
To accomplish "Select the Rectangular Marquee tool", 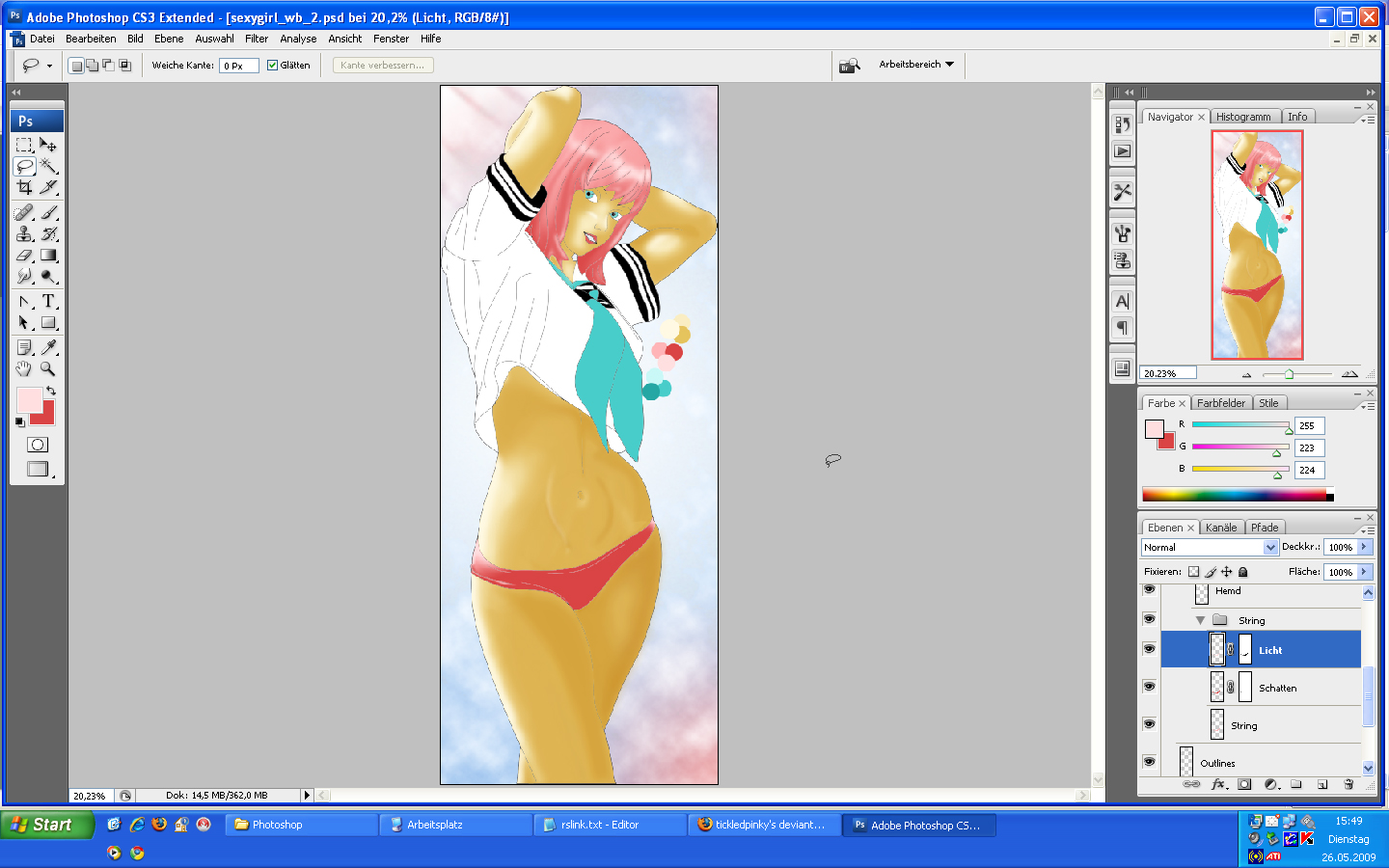I will (x=25, y=145).
